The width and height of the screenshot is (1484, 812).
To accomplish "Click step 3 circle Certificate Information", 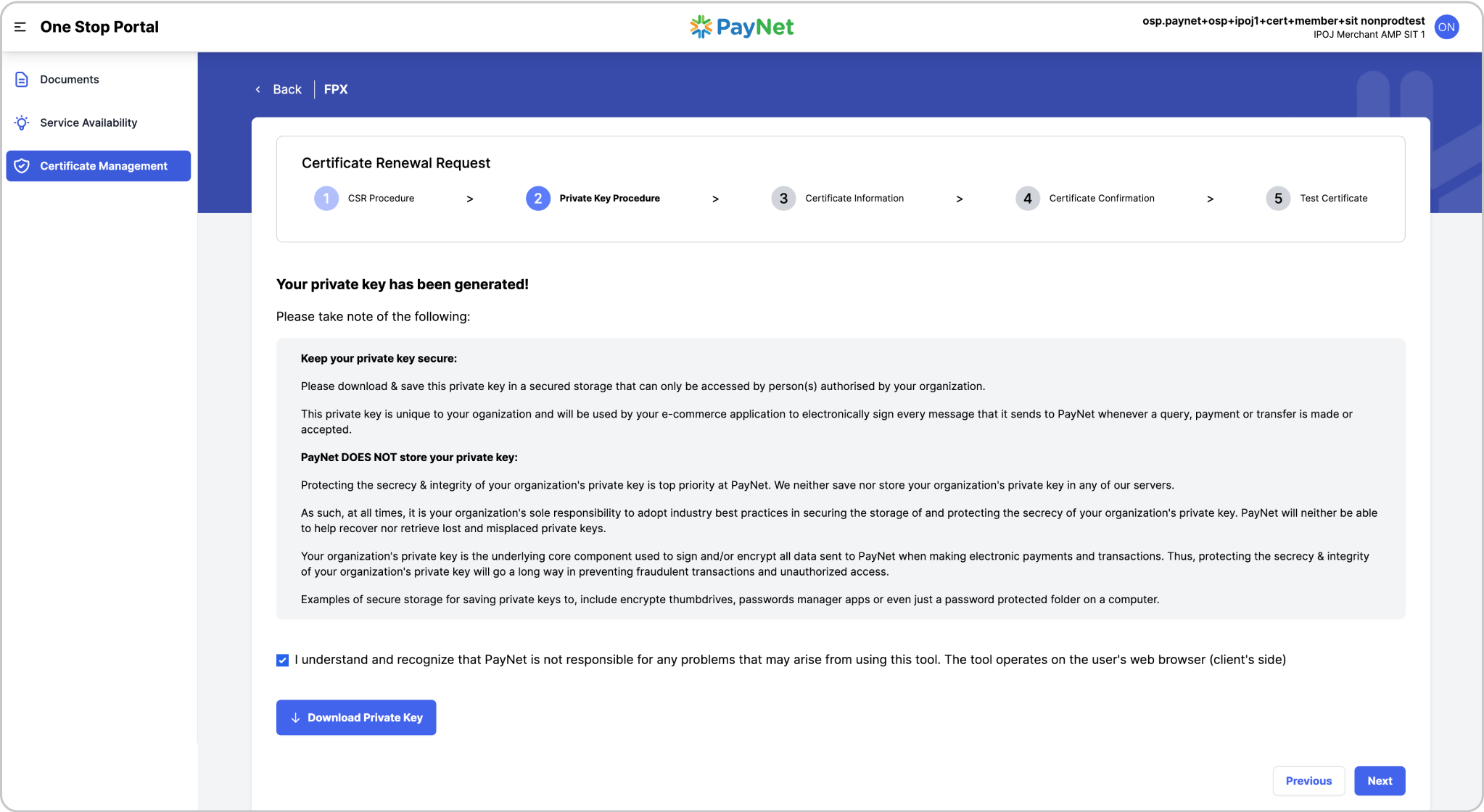I will click(x=783, y=198).
